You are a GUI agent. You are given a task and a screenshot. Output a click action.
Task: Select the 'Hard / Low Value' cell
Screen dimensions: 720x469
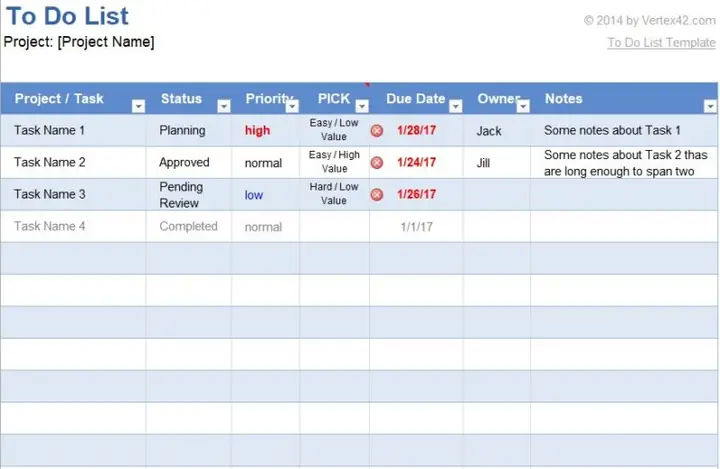coord(334,194)
